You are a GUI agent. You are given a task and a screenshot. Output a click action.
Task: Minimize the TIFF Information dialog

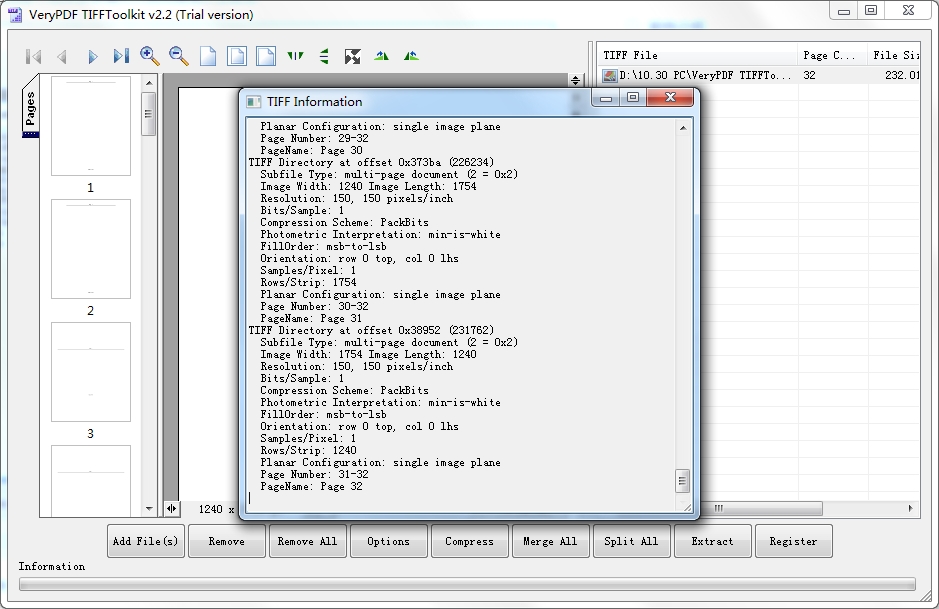coord(606,98)
